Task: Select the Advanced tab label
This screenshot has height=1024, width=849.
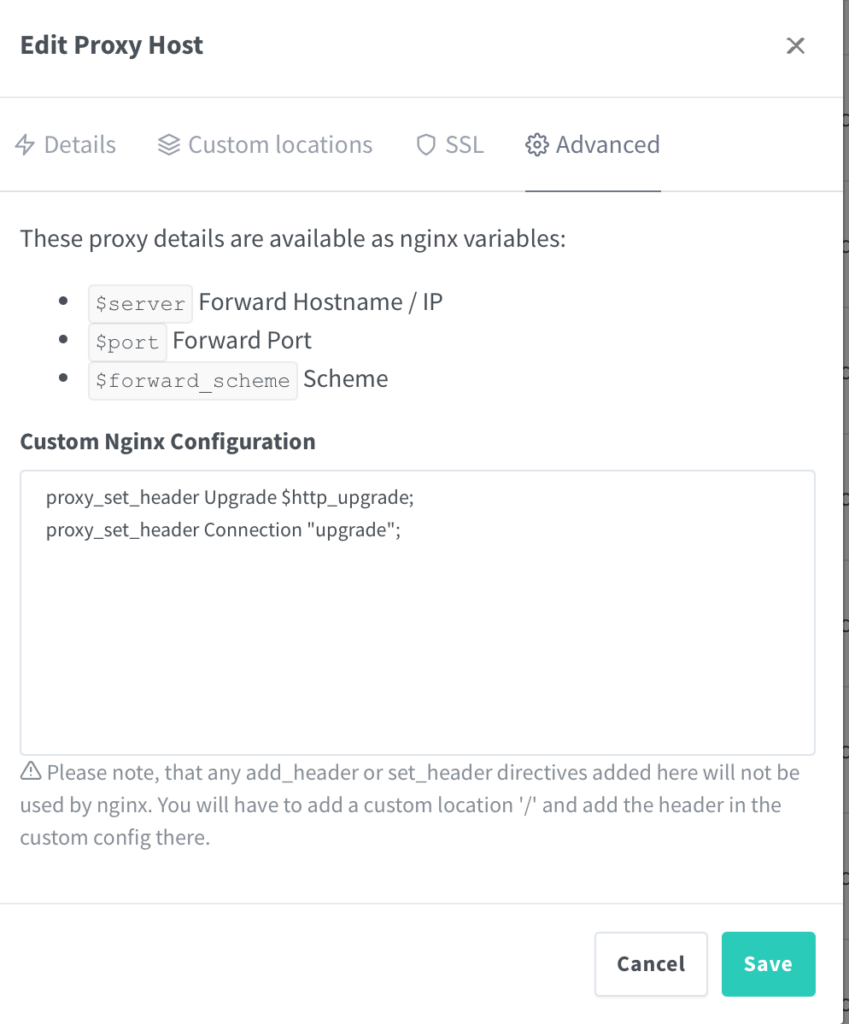Action: pyautogui.click(x=607, y=145)
